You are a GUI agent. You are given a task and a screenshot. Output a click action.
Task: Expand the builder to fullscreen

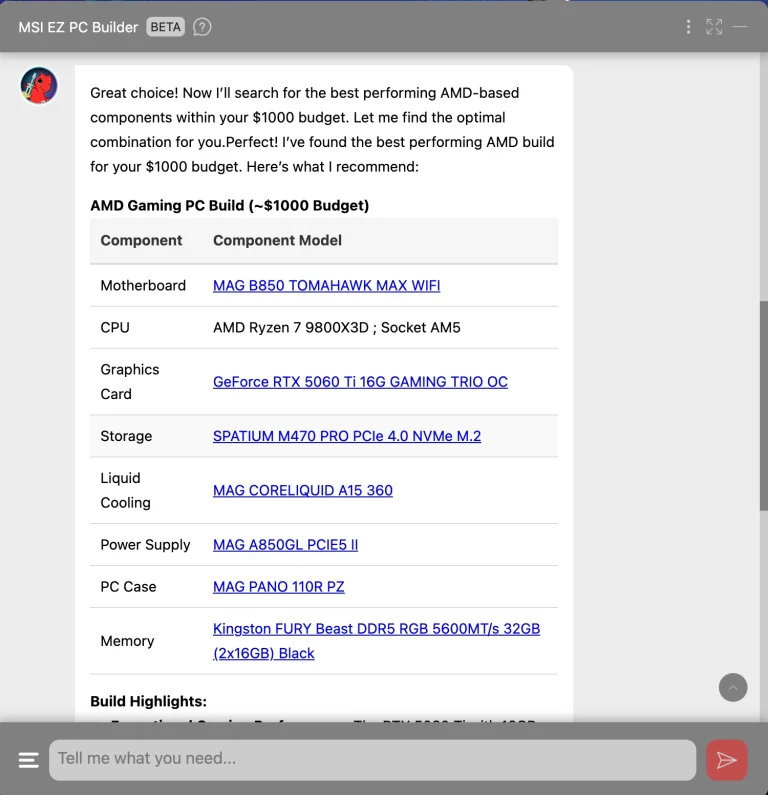point(714,27)
